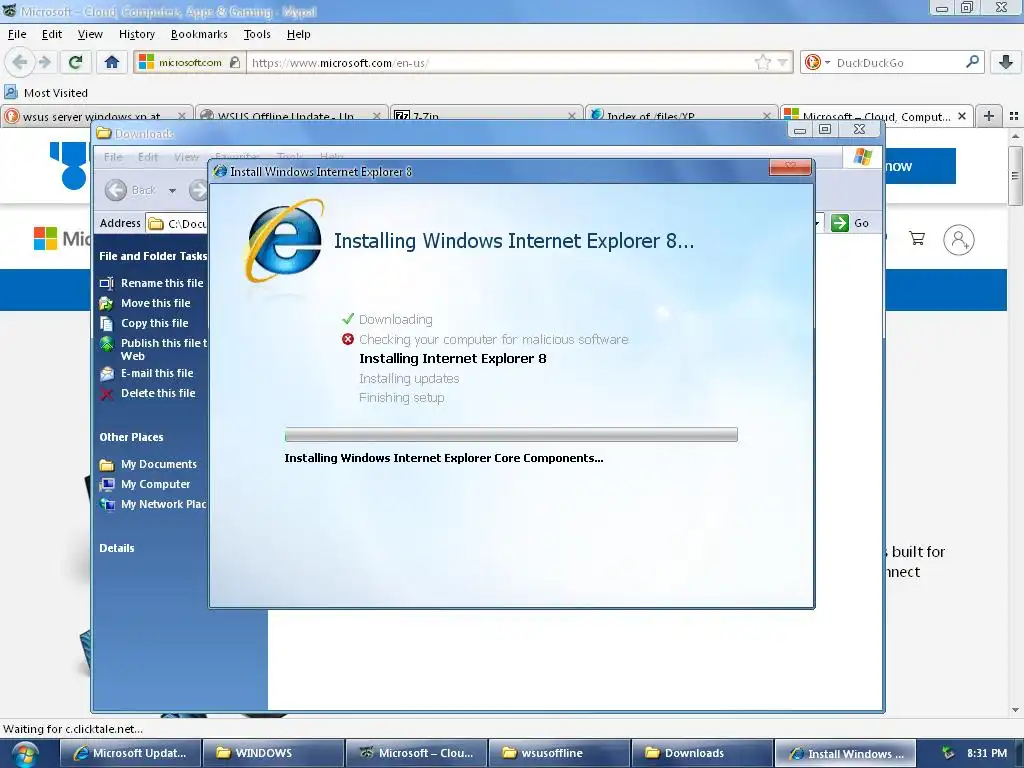Click Publish this file to the Web
The image size is (1024, 768).
coord(153,349)
